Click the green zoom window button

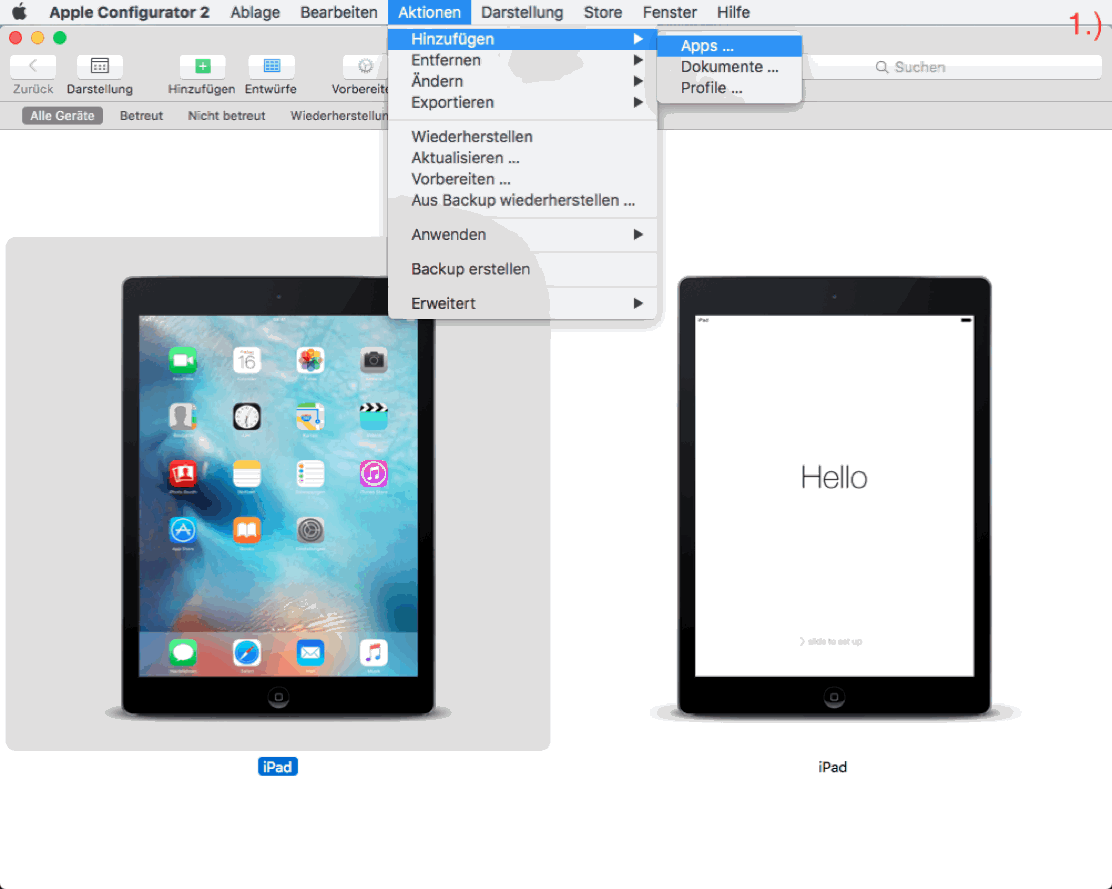(60, 38)
